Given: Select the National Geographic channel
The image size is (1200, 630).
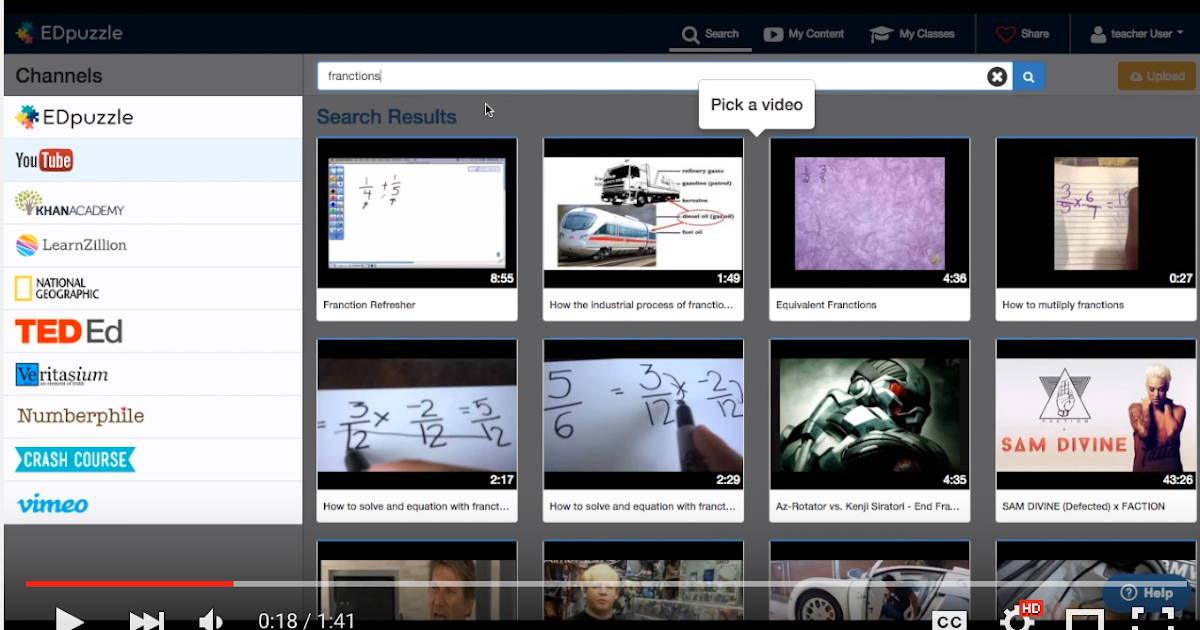Looking at the screenshot, I should [153, 288].
